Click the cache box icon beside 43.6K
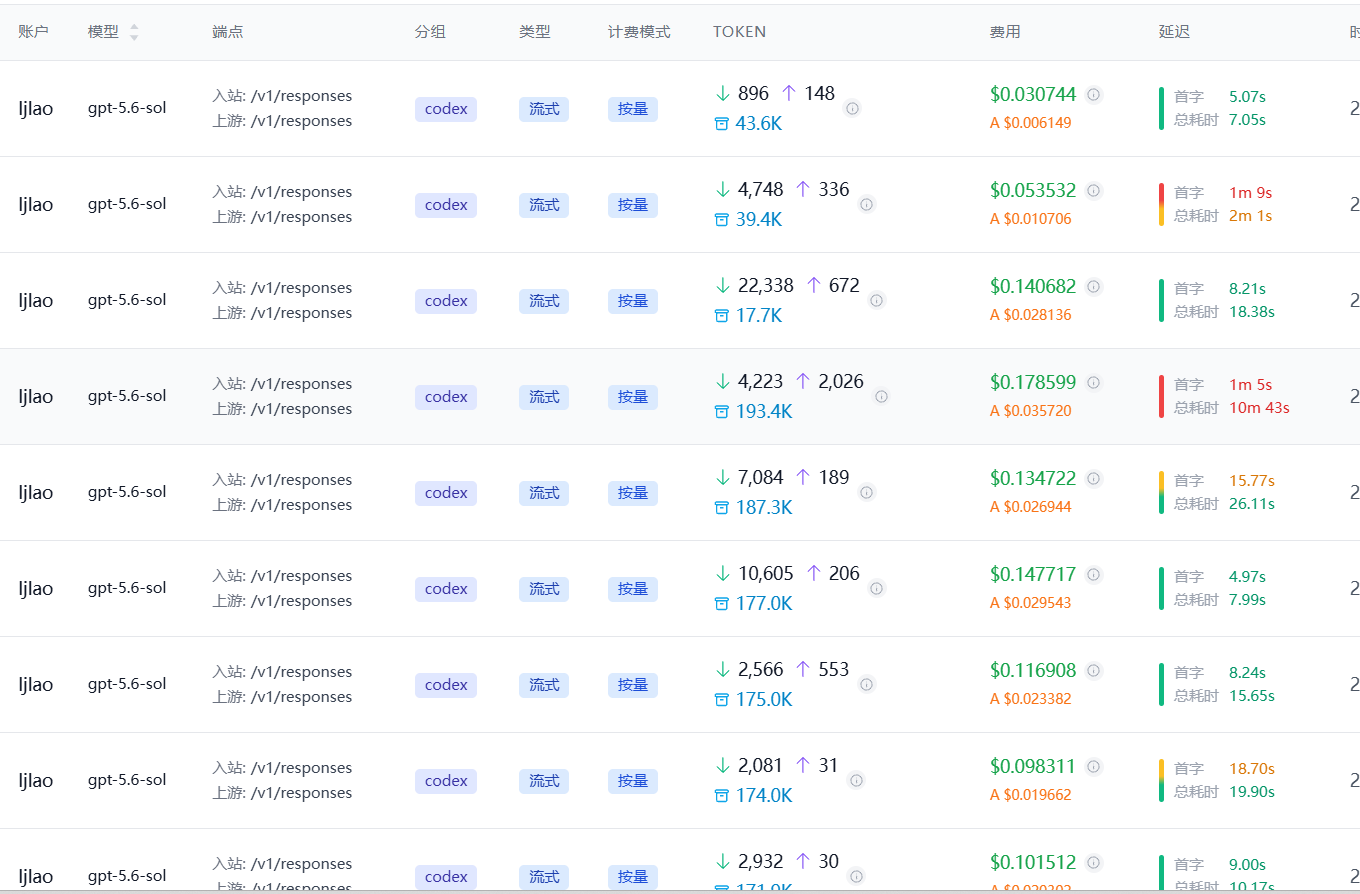1360x894 pixels. pos(722,124)
